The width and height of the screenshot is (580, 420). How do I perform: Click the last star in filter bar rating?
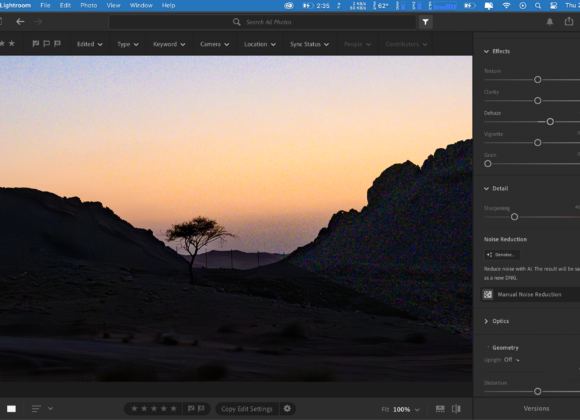coord(12,43)
